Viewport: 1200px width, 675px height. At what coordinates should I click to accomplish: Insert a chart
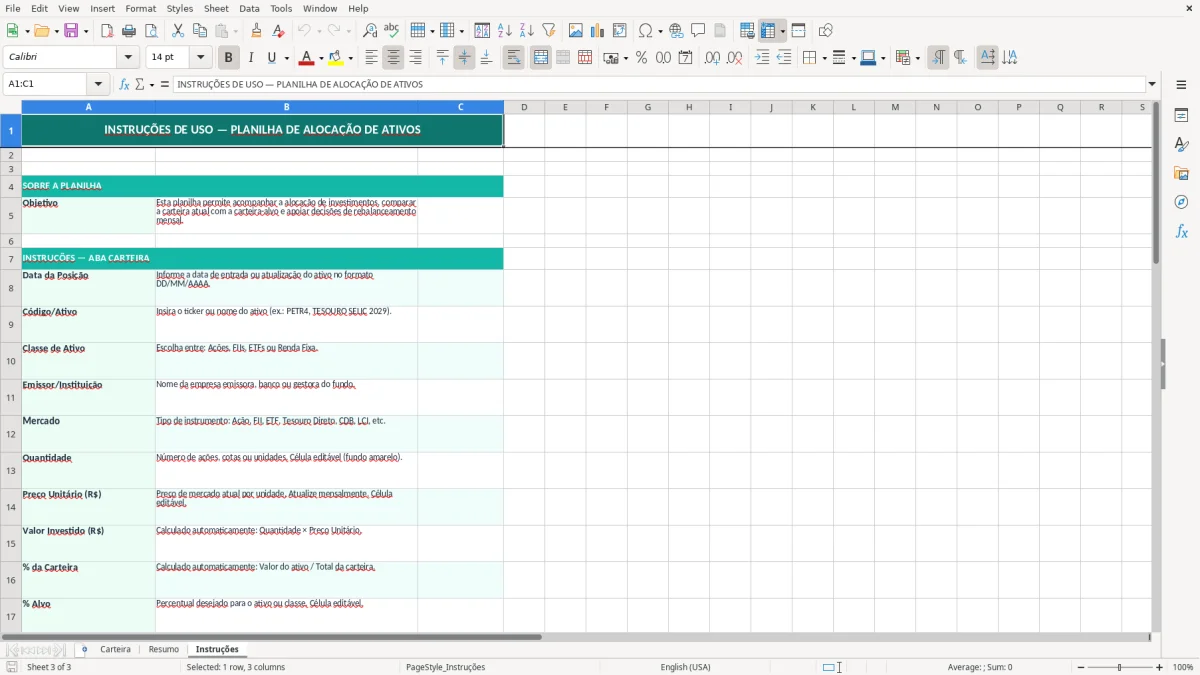click(598, 31)
